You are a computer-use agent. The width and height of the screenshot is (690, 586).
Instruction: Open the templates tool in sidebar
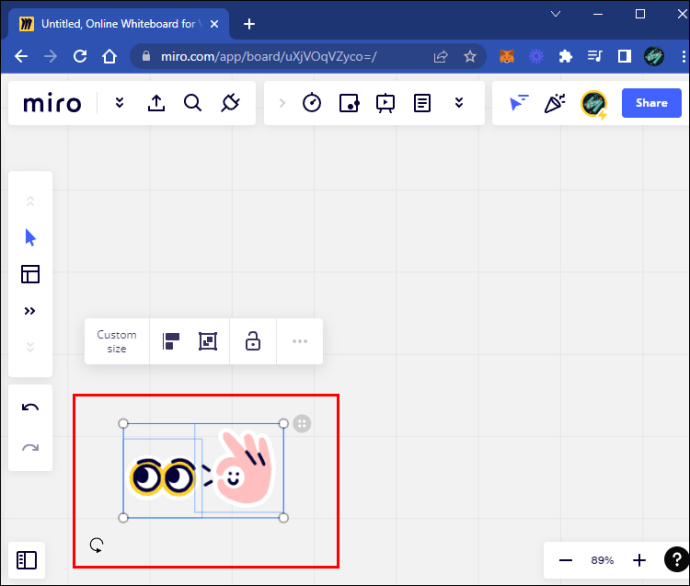(x=30, y=274)
